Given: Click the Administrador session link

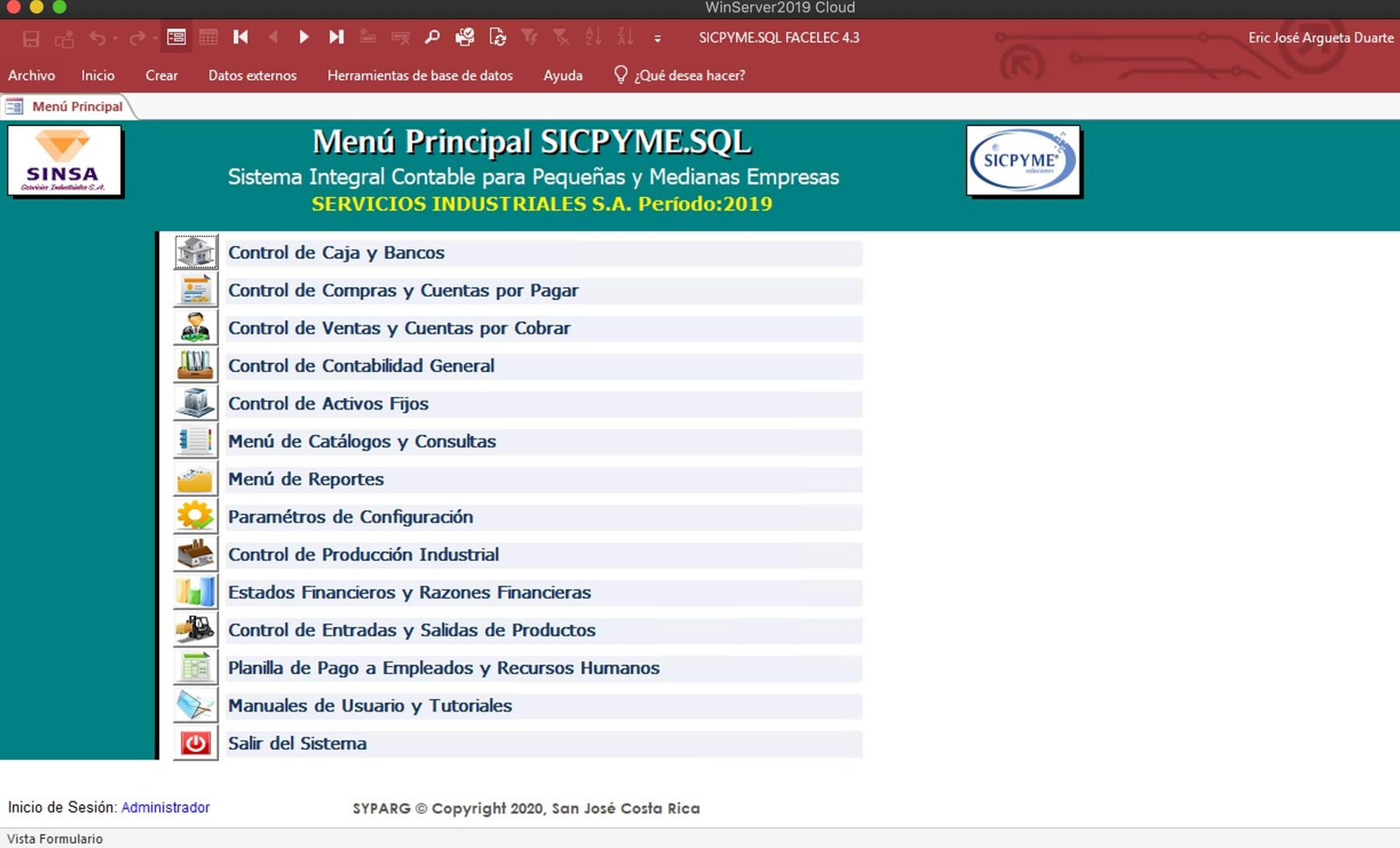Looking at the screenshot, I should (x=165, y=807).
